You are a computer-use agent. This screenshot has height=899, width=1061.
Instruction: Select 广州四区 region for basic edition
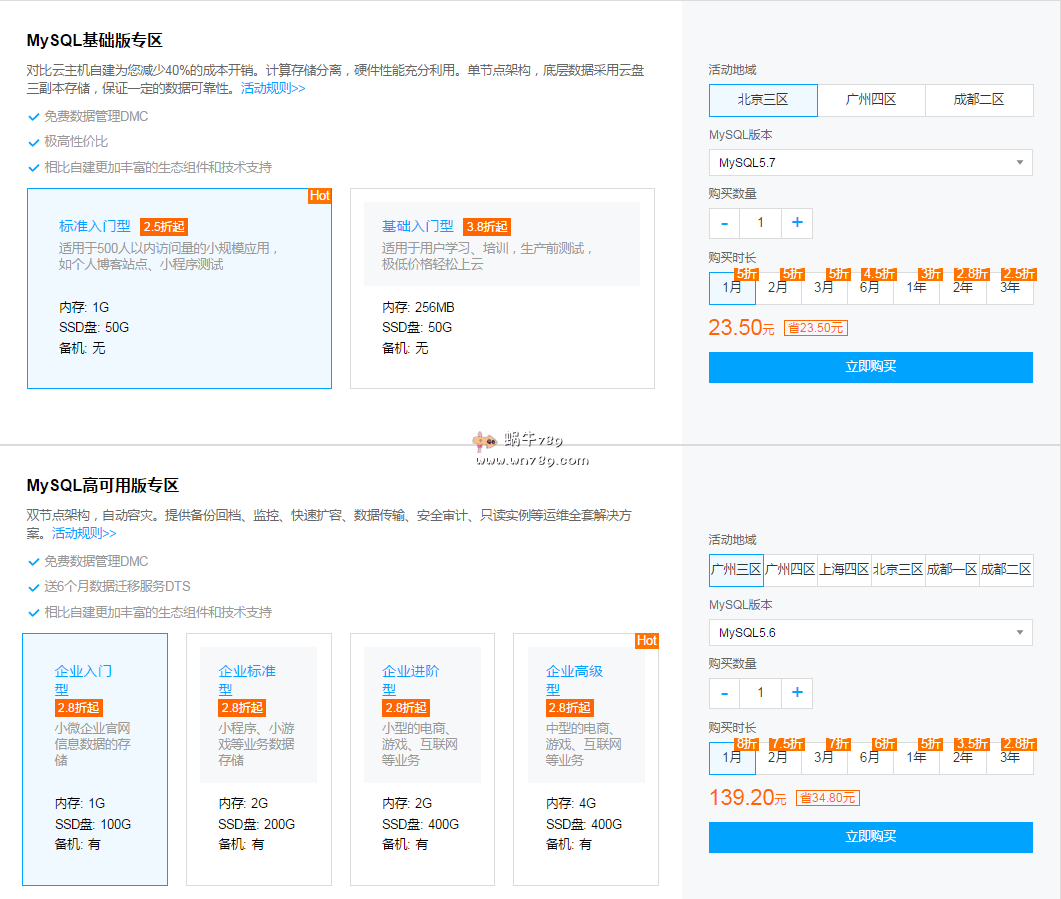point(871,100)
